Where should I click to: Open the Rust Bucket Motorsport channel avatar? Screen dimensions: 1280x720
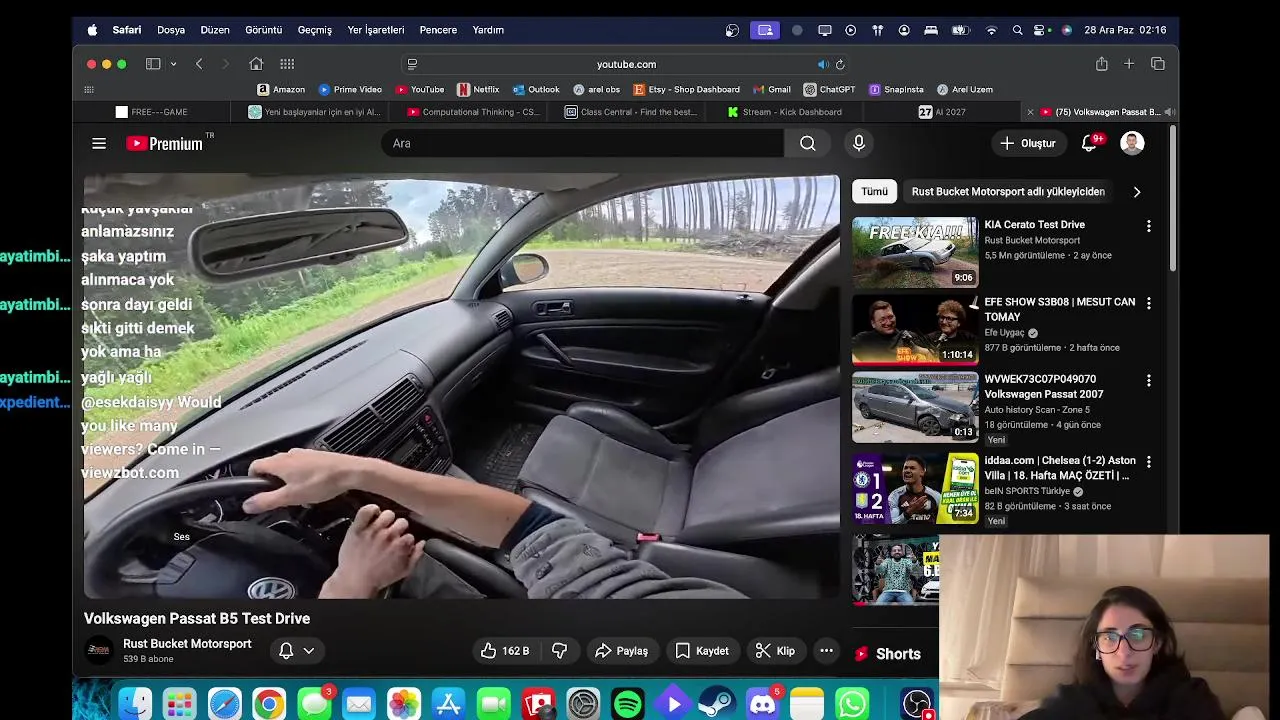98,651
